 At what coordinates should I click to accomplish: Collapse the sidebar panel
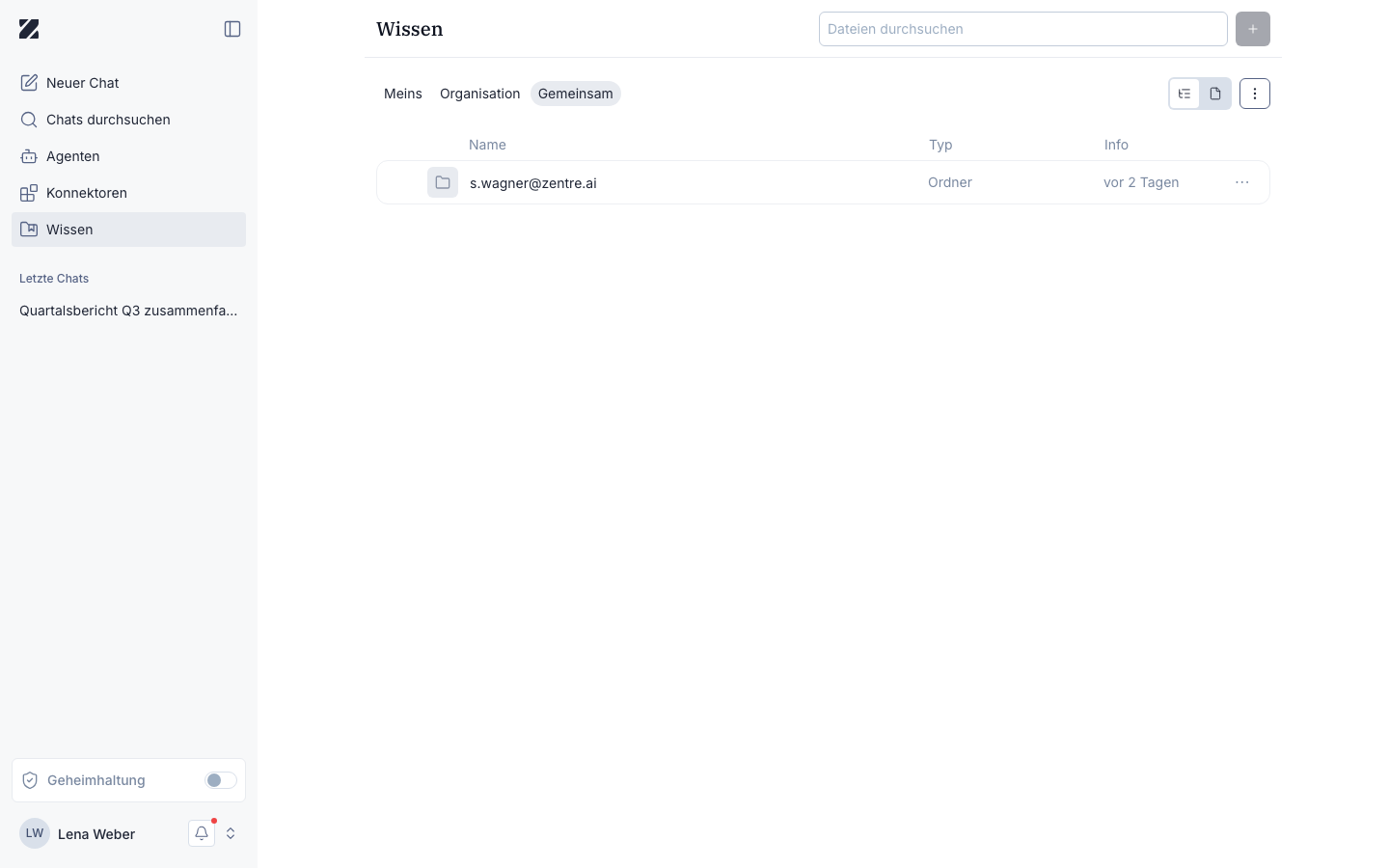tap(232, 29)
